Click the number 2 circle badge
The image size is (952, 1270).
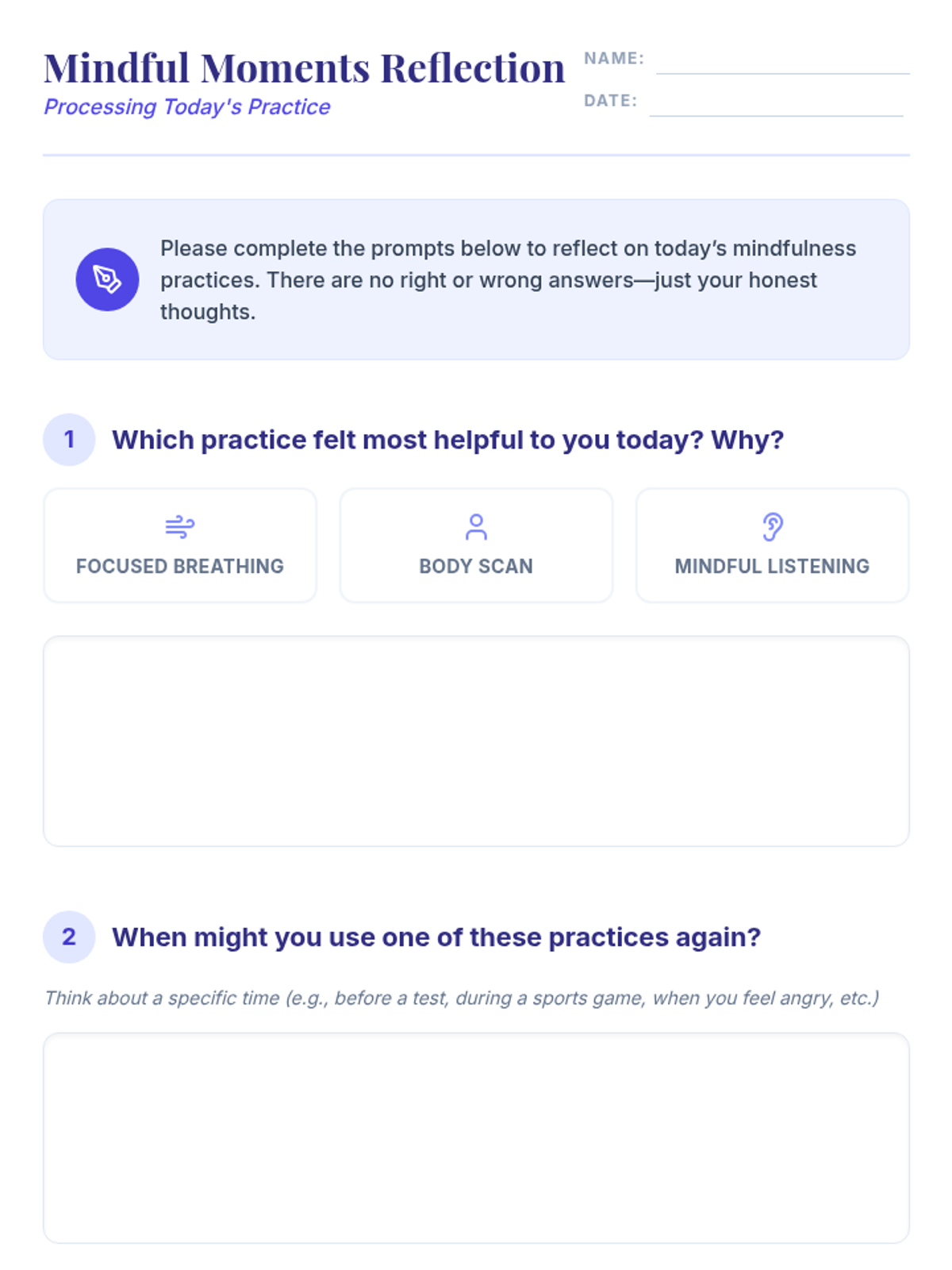tap(69, 937)
